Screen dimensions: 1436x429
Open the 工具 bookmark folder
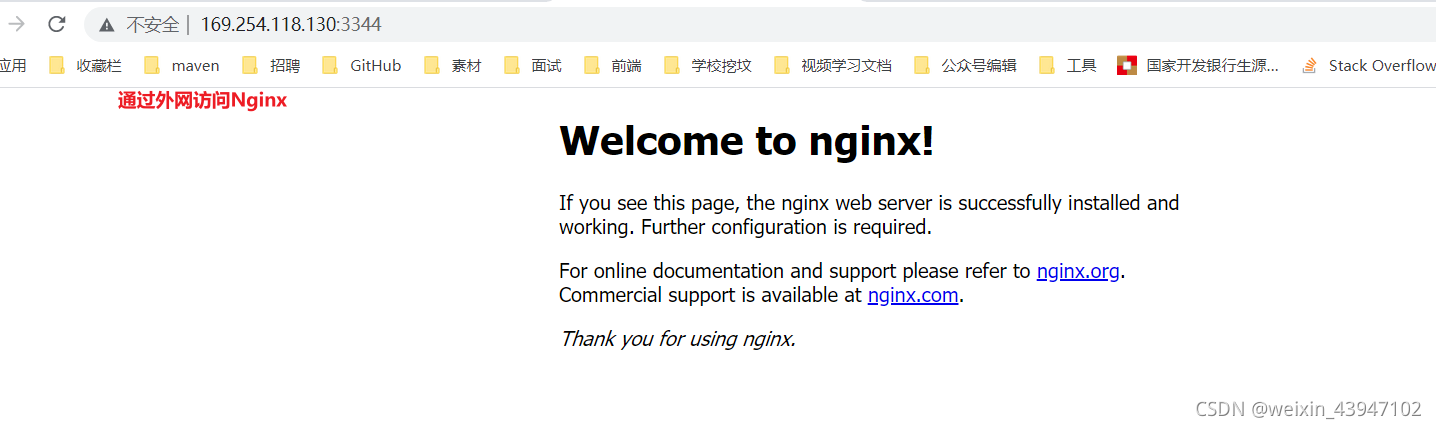pos(1068,66)
